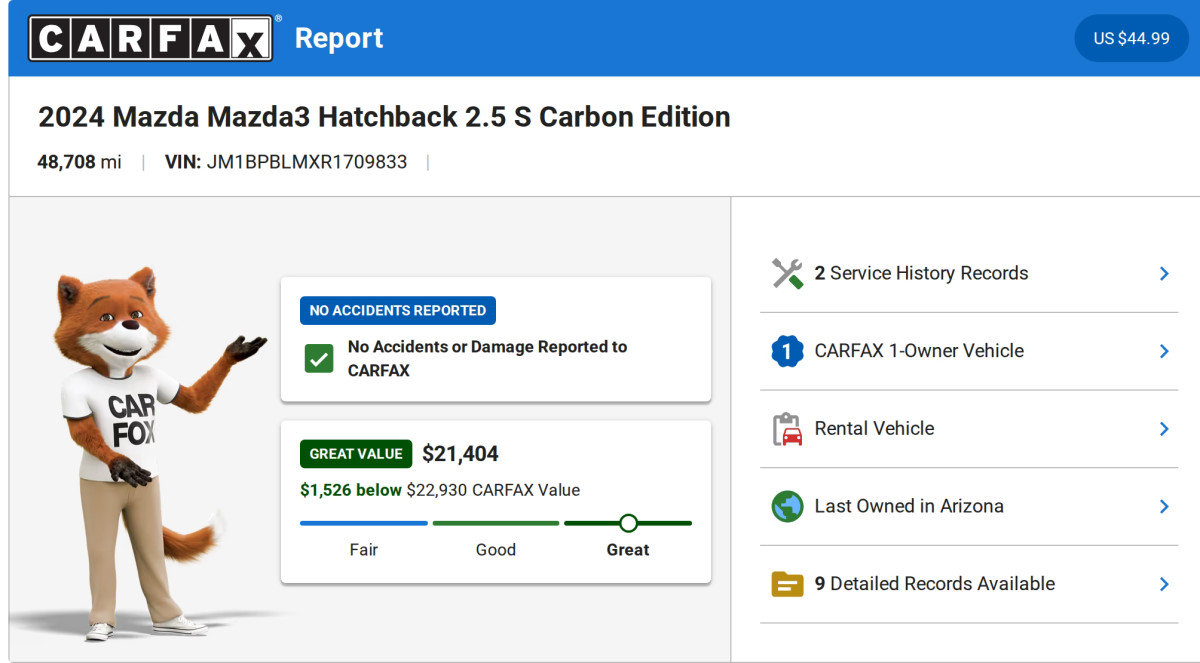Viewport: 1200px width, 663px height.
Task: Click the wrench service history icon
Action: (x=787, y=273)
